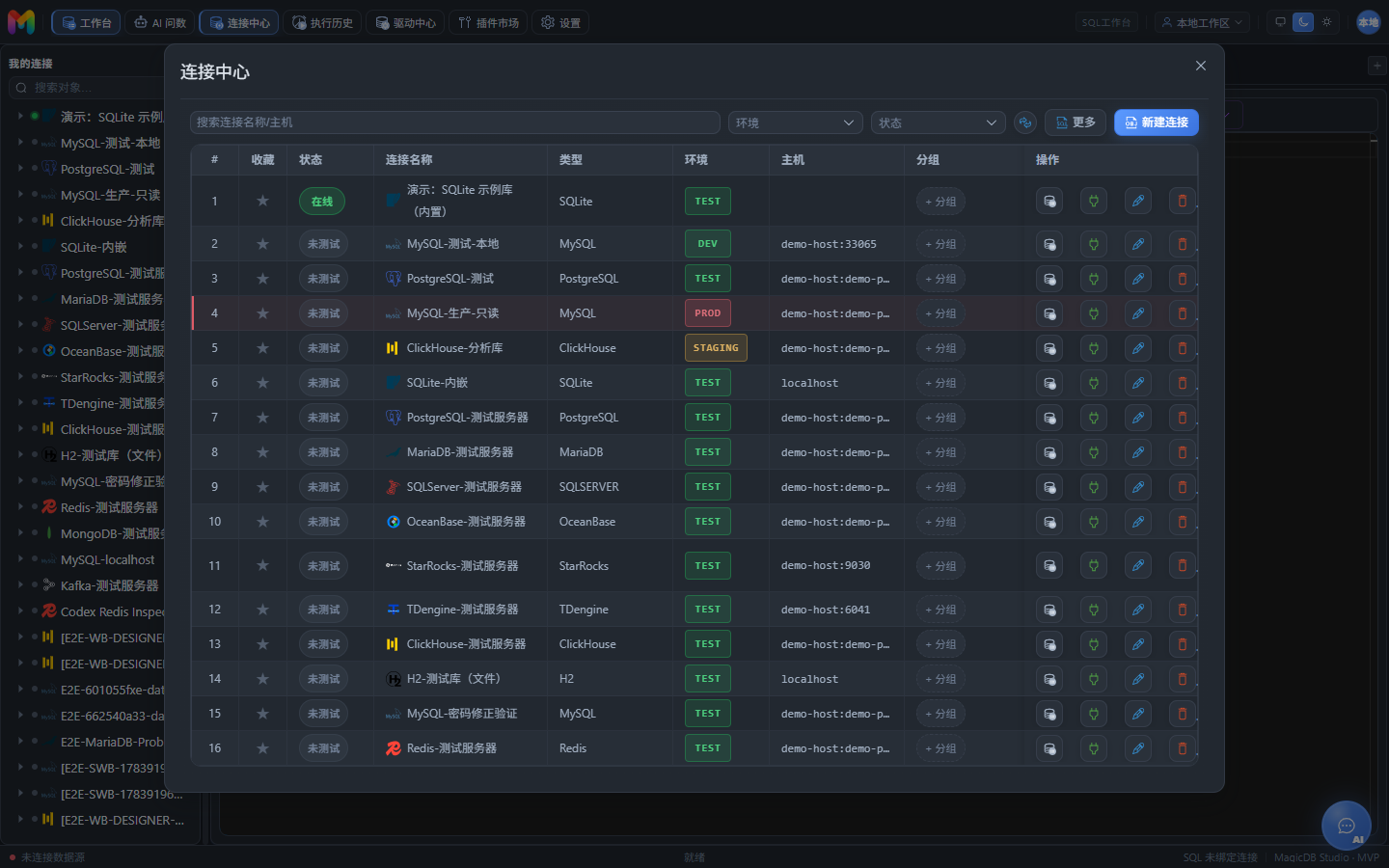Click the plug icon for StarRocks-测试服务器 row
The width and height of the screenshot is (1389, 868).
1094,566
